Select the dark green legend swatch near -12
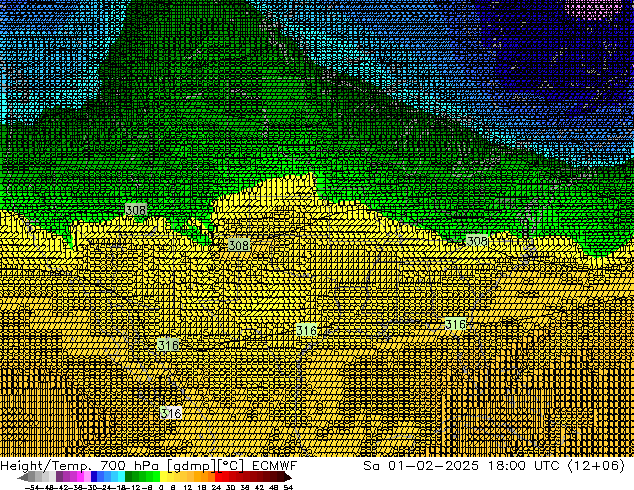 point(129,477)
